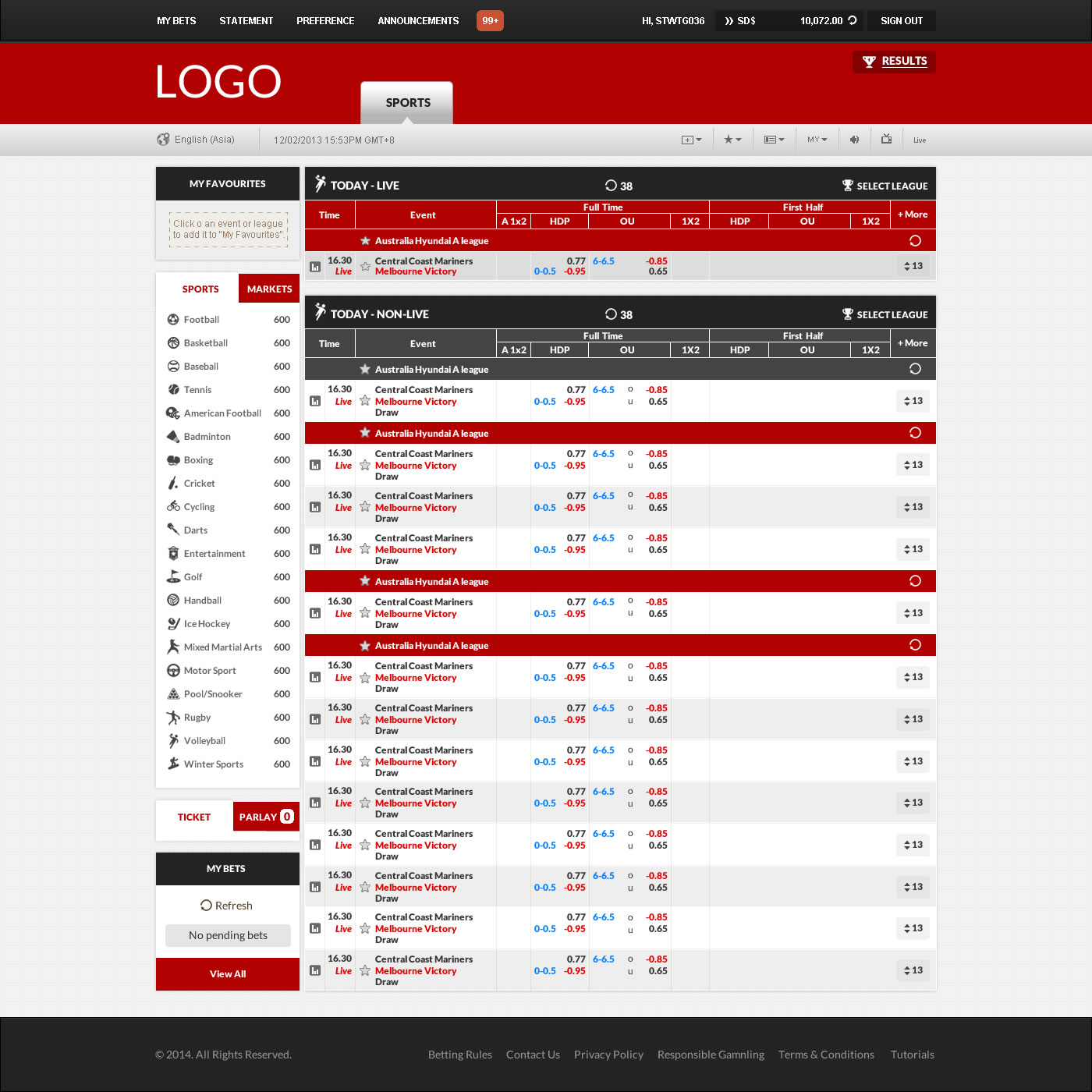Viewport: 1092px width, 1092px height.
Task: Click the LOGO in the header
Action: [218, 82]
